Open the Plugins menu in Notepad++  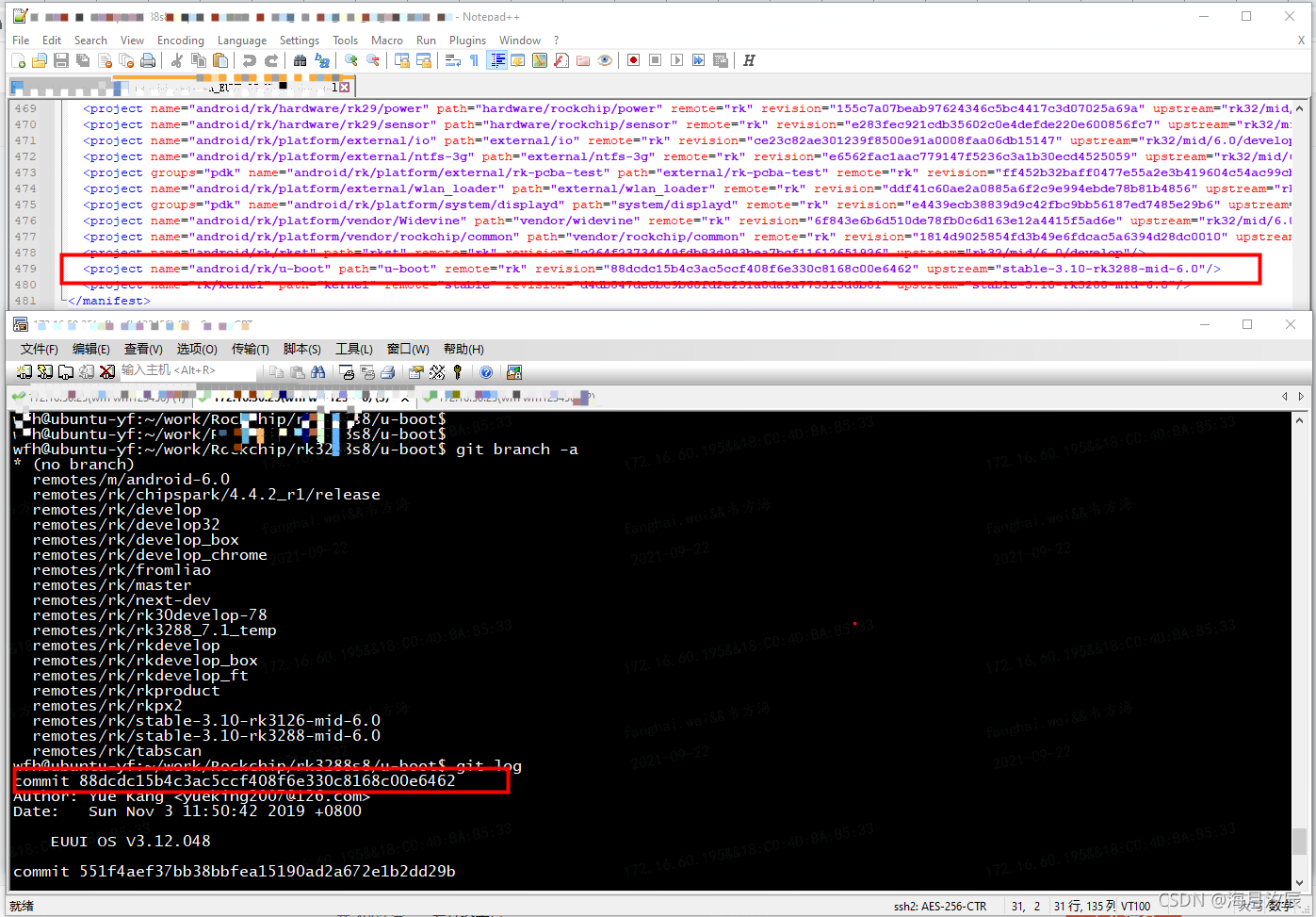pyautogui.click(x=467, y=41)
